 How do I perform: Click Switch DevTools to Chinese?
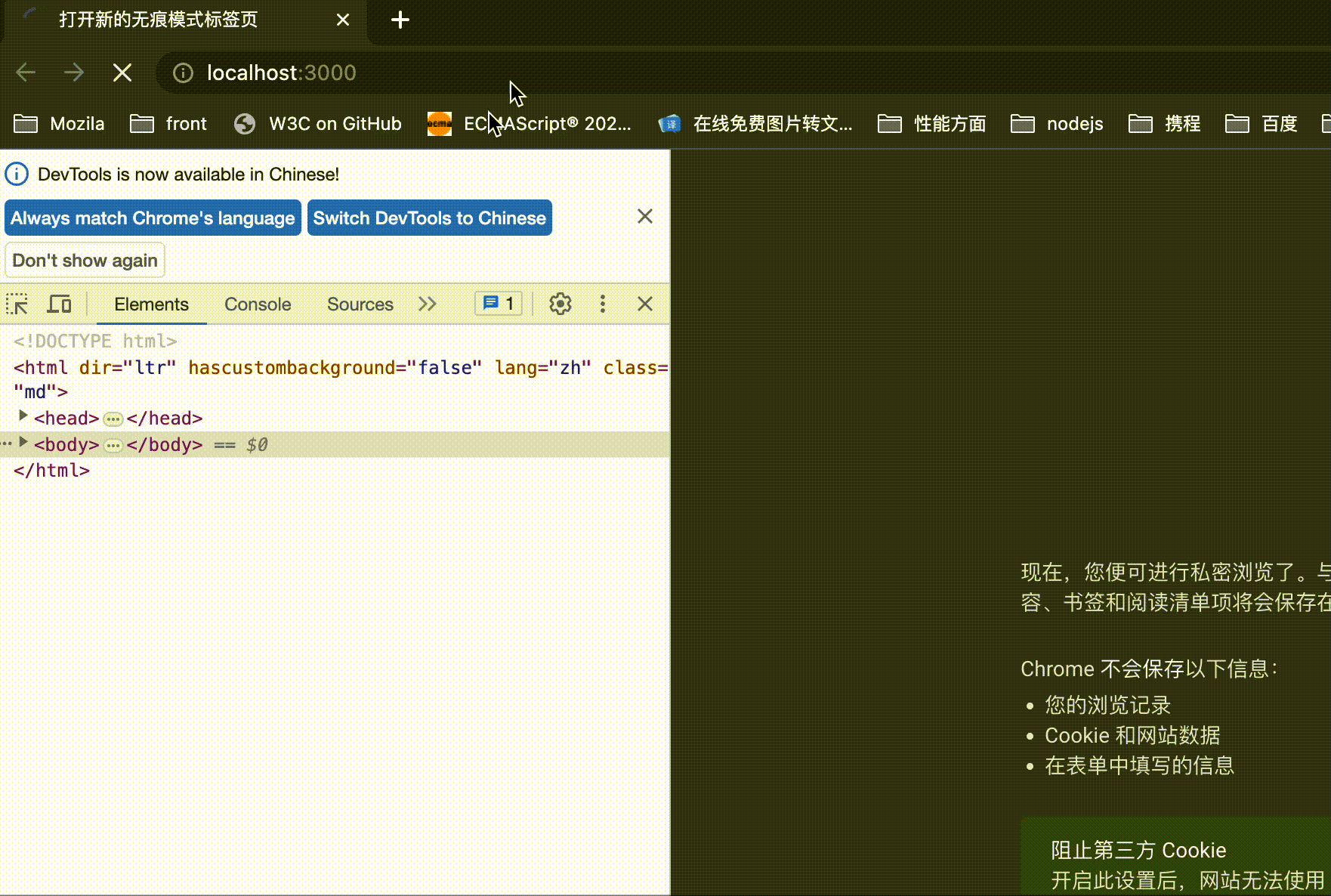pos(429,218)
